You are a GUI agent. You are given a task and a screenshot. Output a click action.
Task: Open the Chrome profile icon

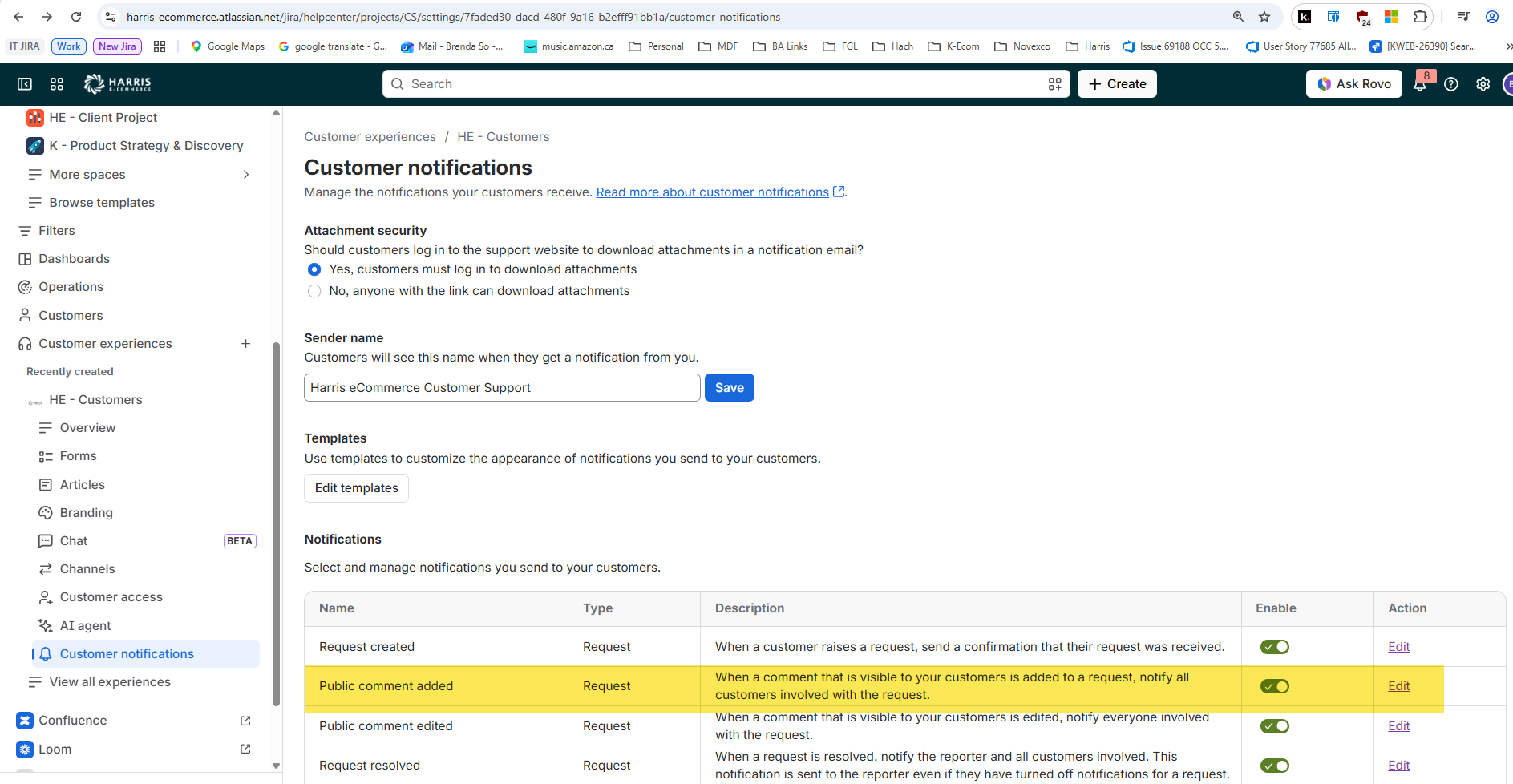tap(1492, 17)
